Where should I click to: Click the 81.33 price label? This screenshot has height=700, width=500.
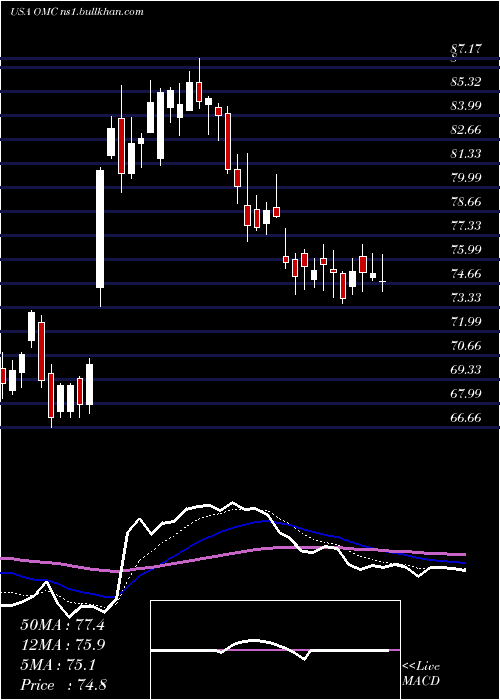[466, 154]
